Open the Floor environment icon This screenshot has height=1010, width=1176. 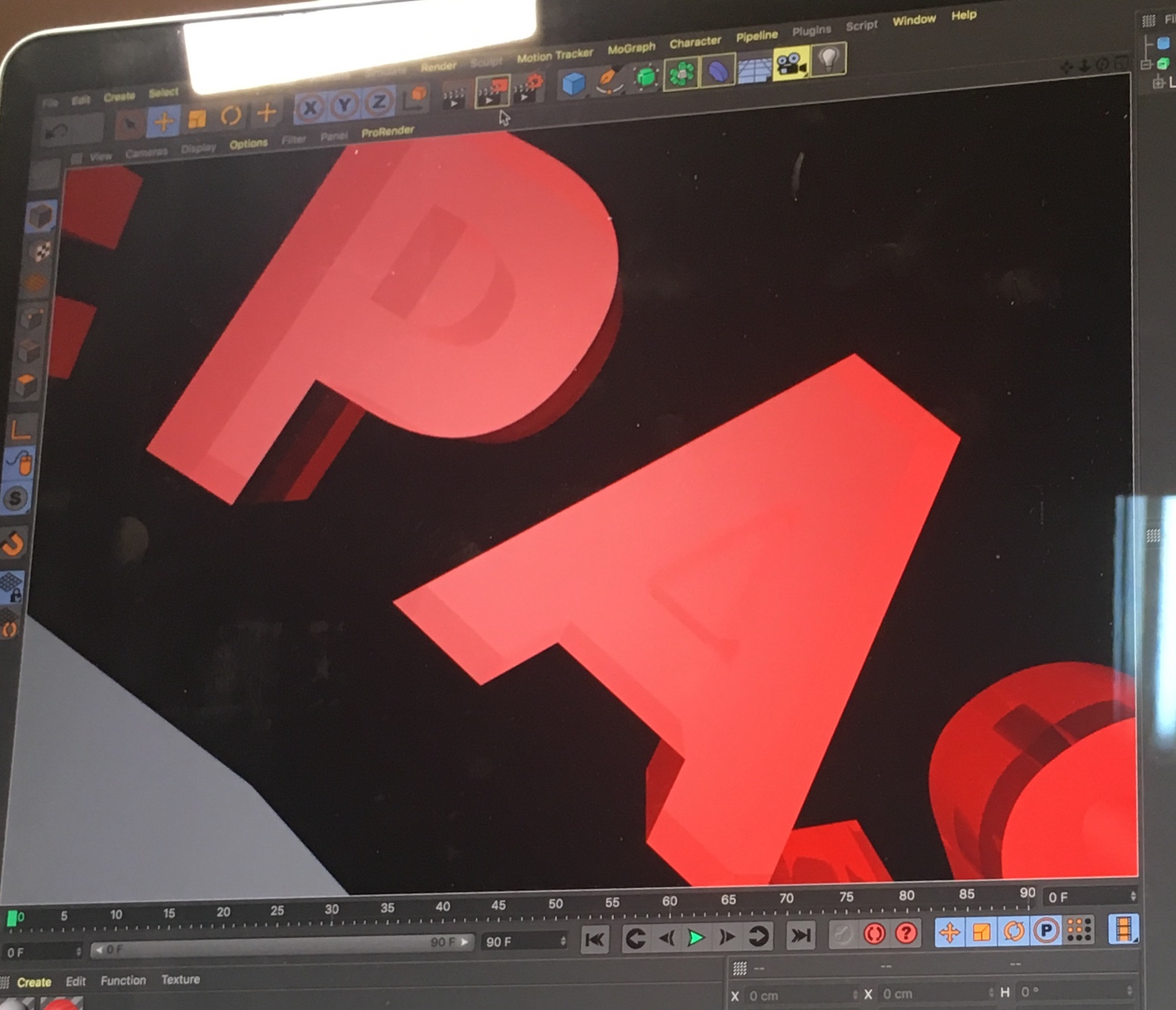click(754, 68)
